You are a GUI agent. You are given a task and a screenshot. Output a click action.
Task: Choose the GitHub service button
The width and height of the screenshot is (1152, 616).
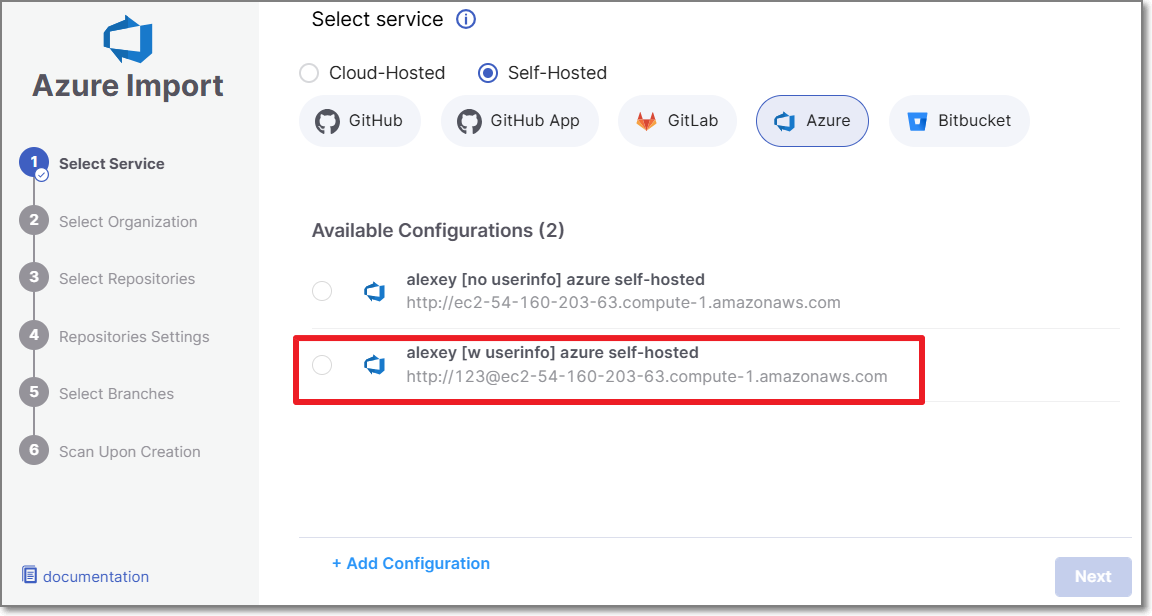[359, 121]
